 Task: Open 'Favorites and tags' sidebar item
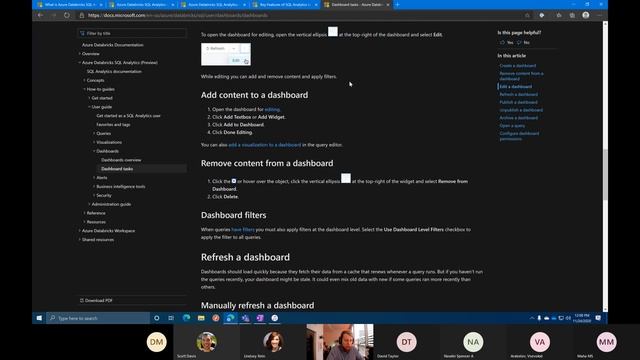coord(113,124)
